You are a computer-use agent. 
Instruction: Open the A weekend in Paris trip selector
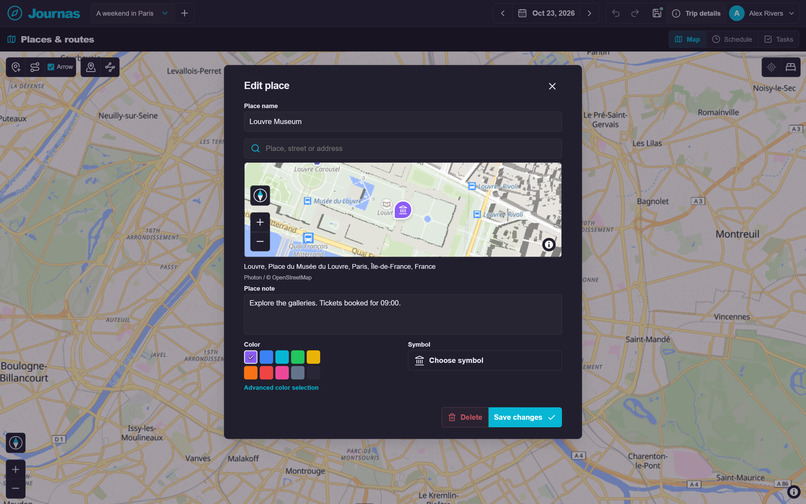132,13
